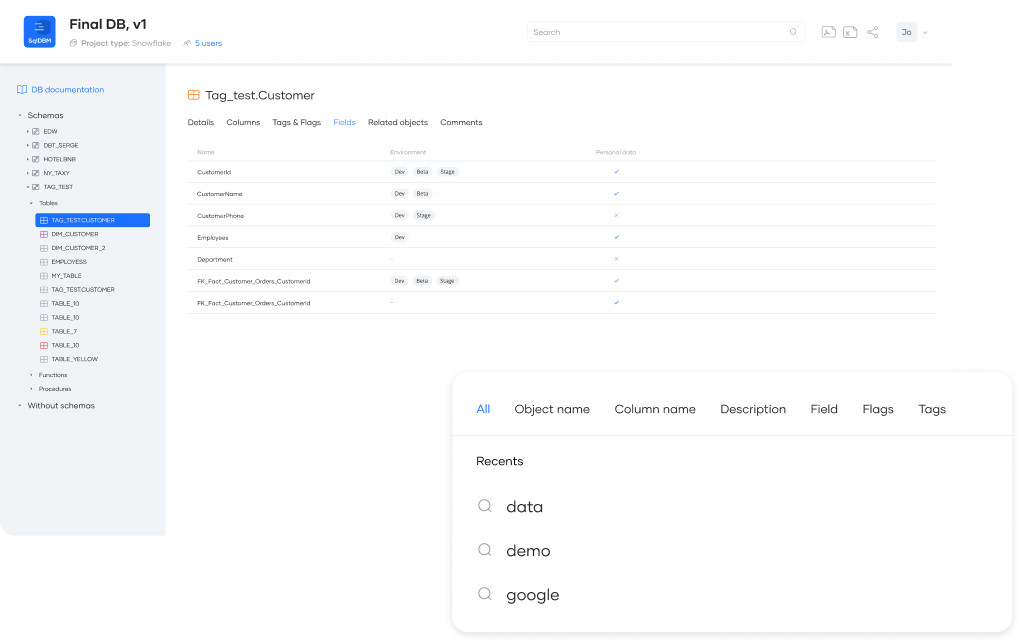Toggle personal data mark for CustomerPhone
Viewport: 1022px width, 644px height.
tap(616, 215)
